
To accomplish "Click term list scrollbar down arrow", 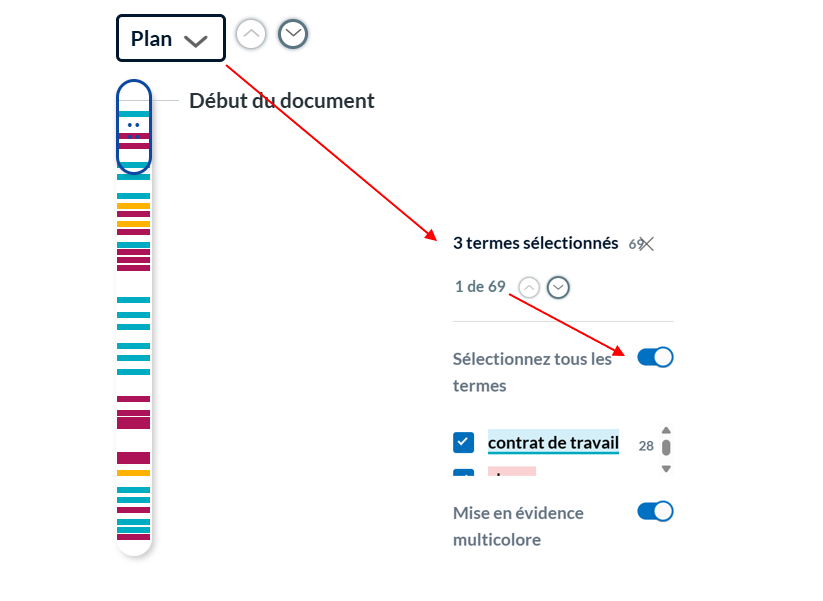I will pyautogui.click(x=666, y=469).
